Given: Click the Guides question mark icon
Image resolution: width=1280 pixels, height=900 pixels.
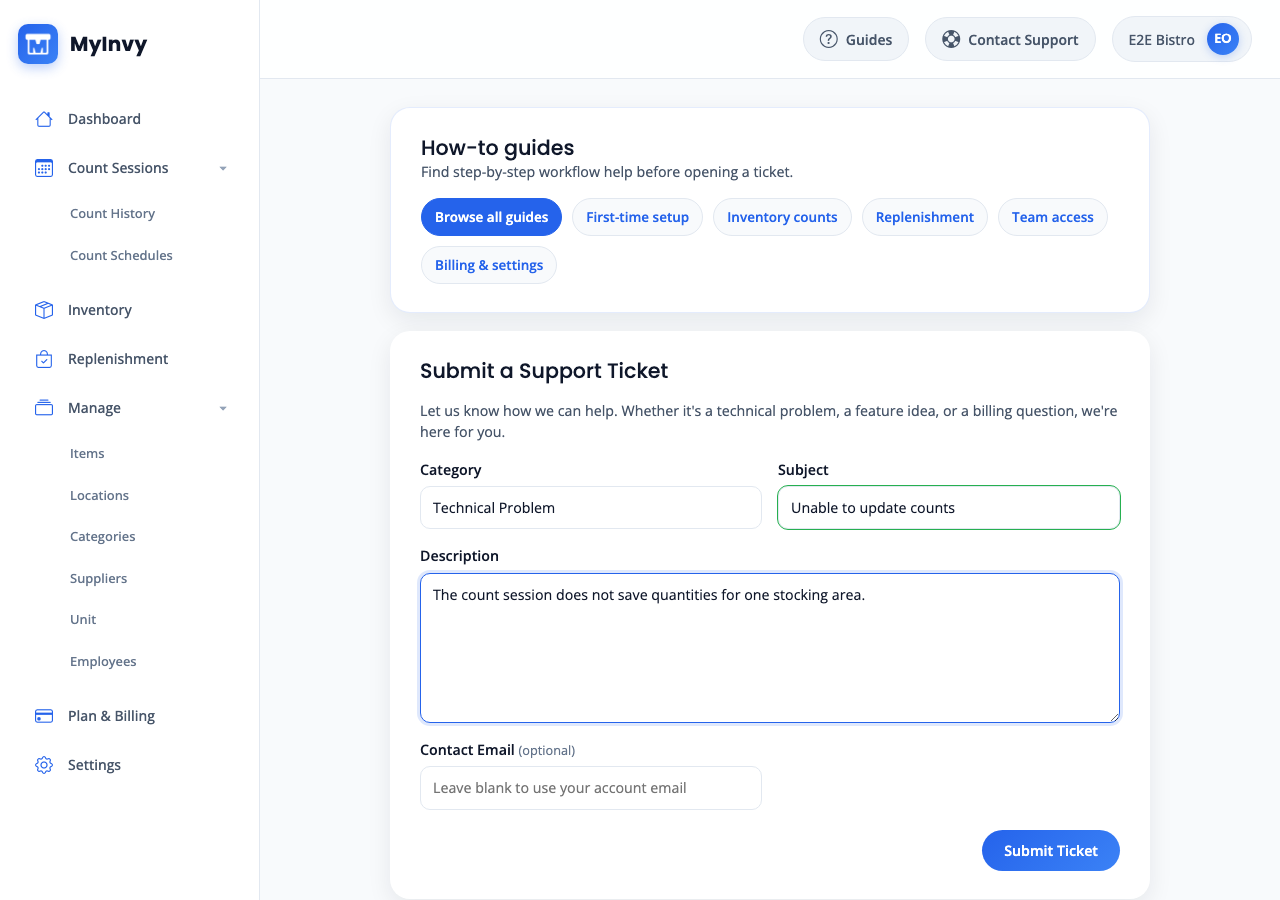Looking at the screenshot, I should pos(828,40).
